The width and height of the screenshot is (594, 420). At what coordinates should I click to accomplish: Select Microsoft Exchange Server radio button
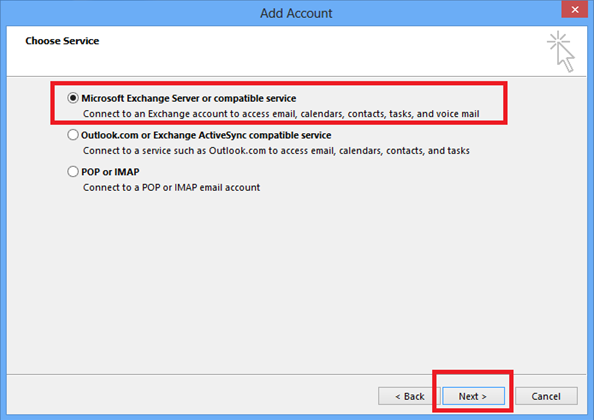point(73,98)
